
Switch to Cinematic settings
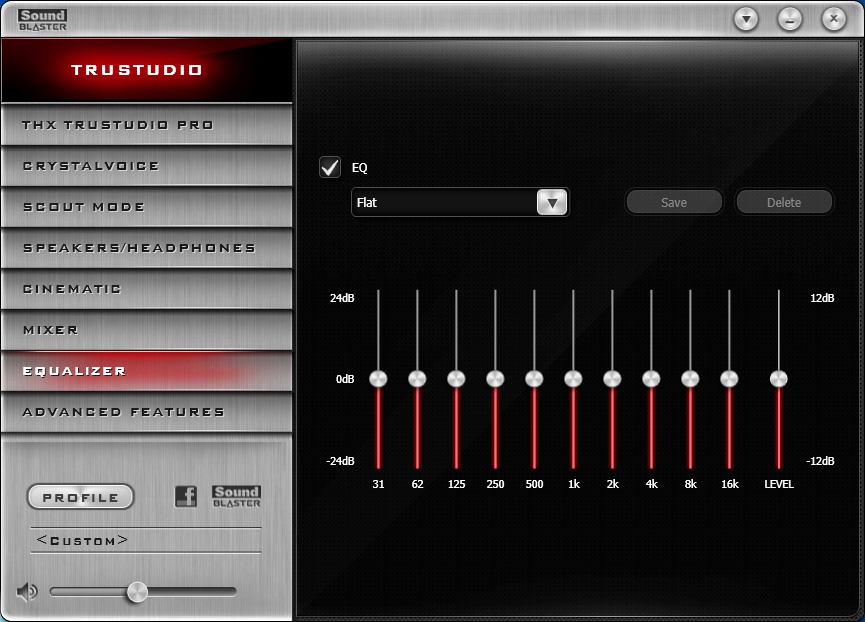[147, 289]
